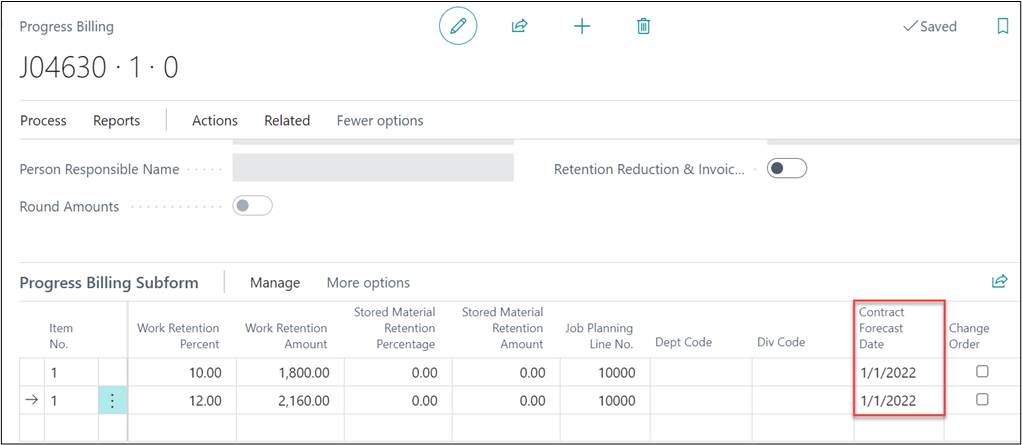Click the bookmark icon near Saved

[x=1003, y=27]
